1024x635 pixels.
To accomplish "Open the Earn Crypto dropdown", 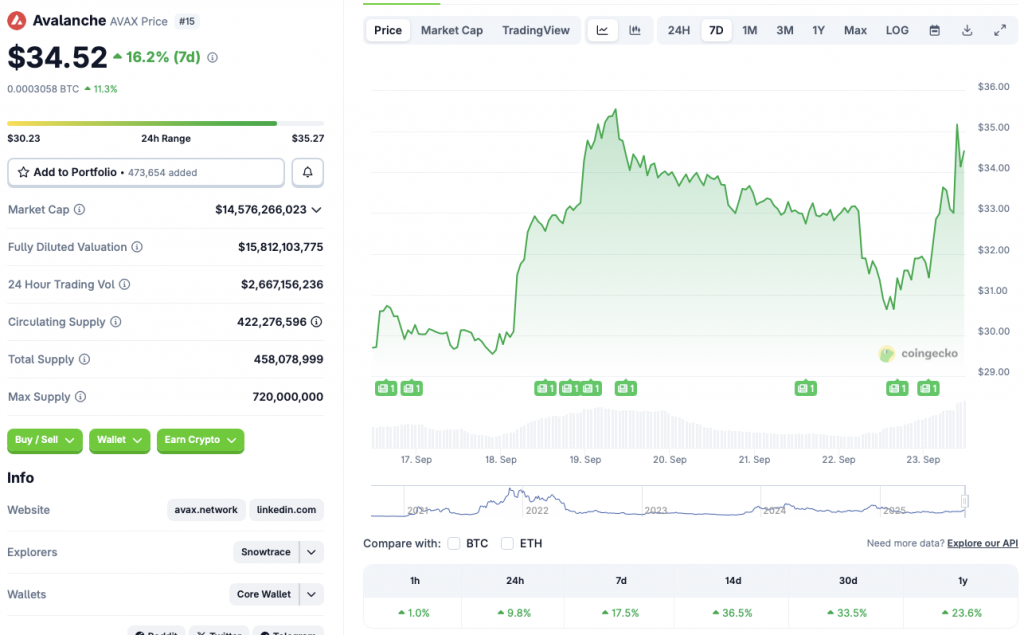I will pos(200,440).
